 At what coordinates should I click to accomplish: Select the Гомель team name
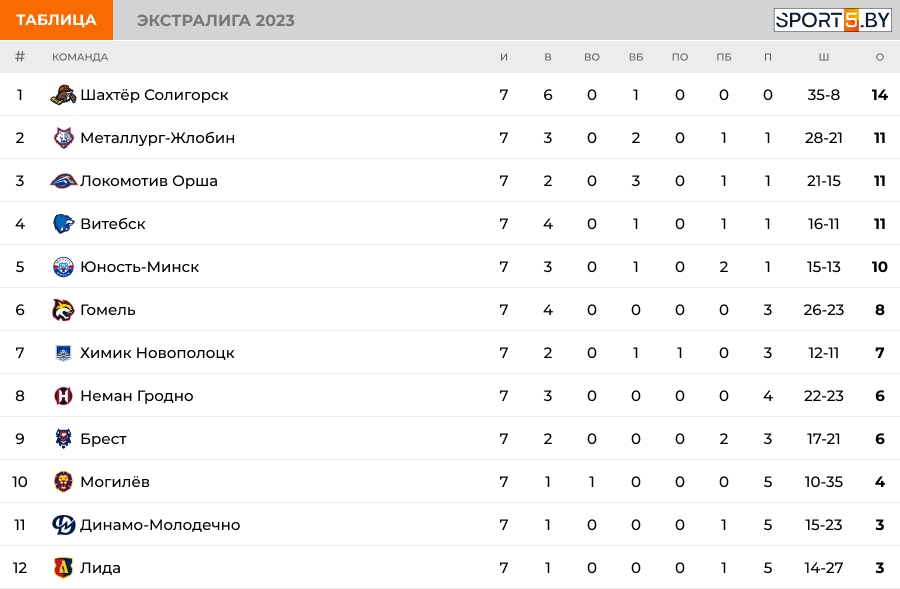[108, 310]
